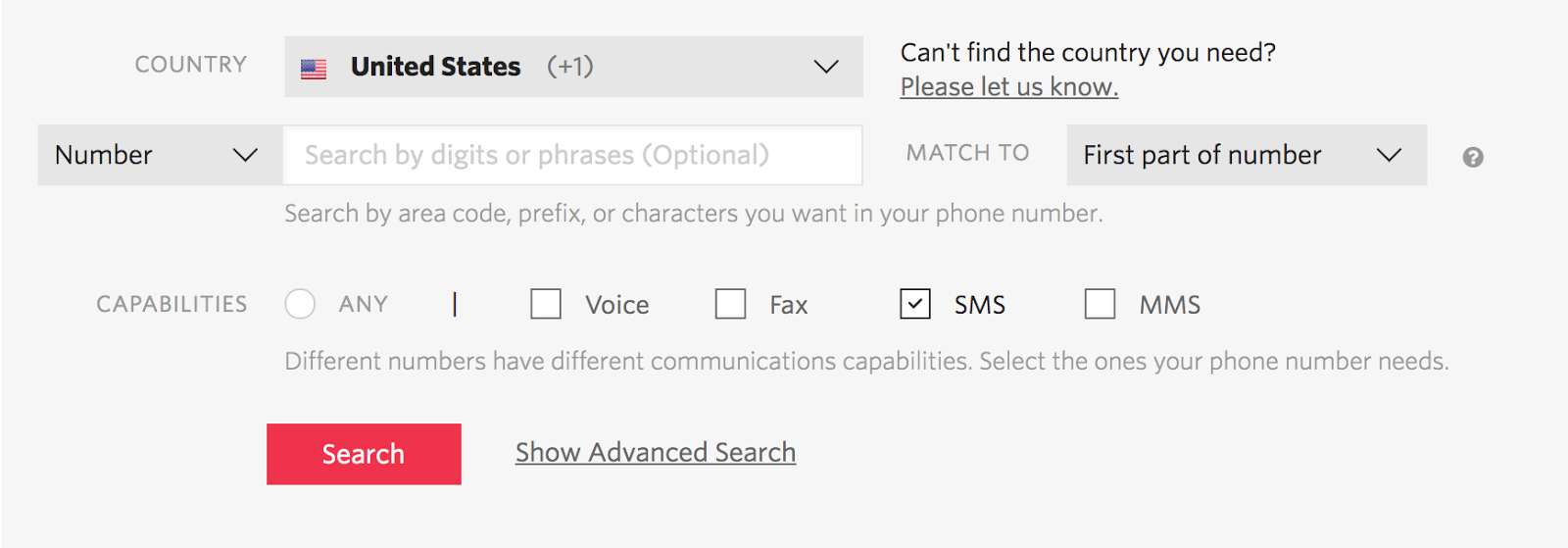Select the ANY capabilities radio button

[300, 304]
